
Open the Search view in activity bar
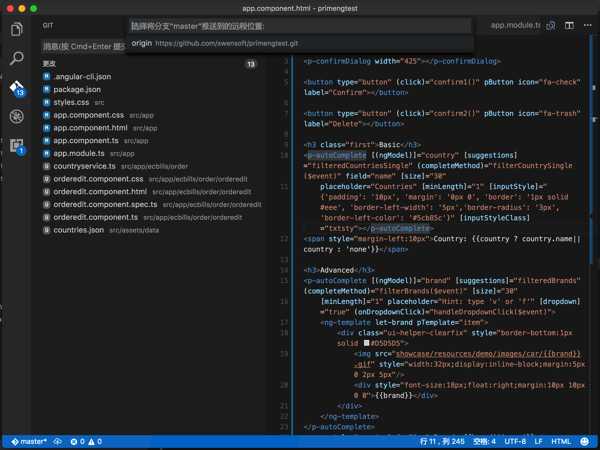(x=16, y=58)
